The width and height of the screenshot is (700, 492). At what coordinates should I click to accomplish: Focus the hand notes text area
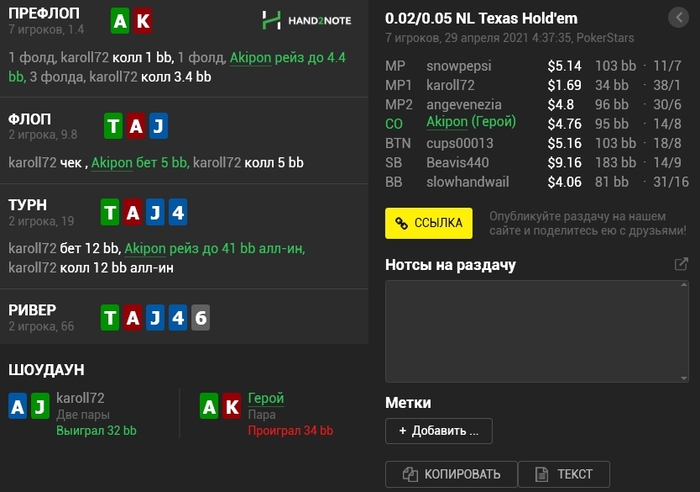[536, 331]
